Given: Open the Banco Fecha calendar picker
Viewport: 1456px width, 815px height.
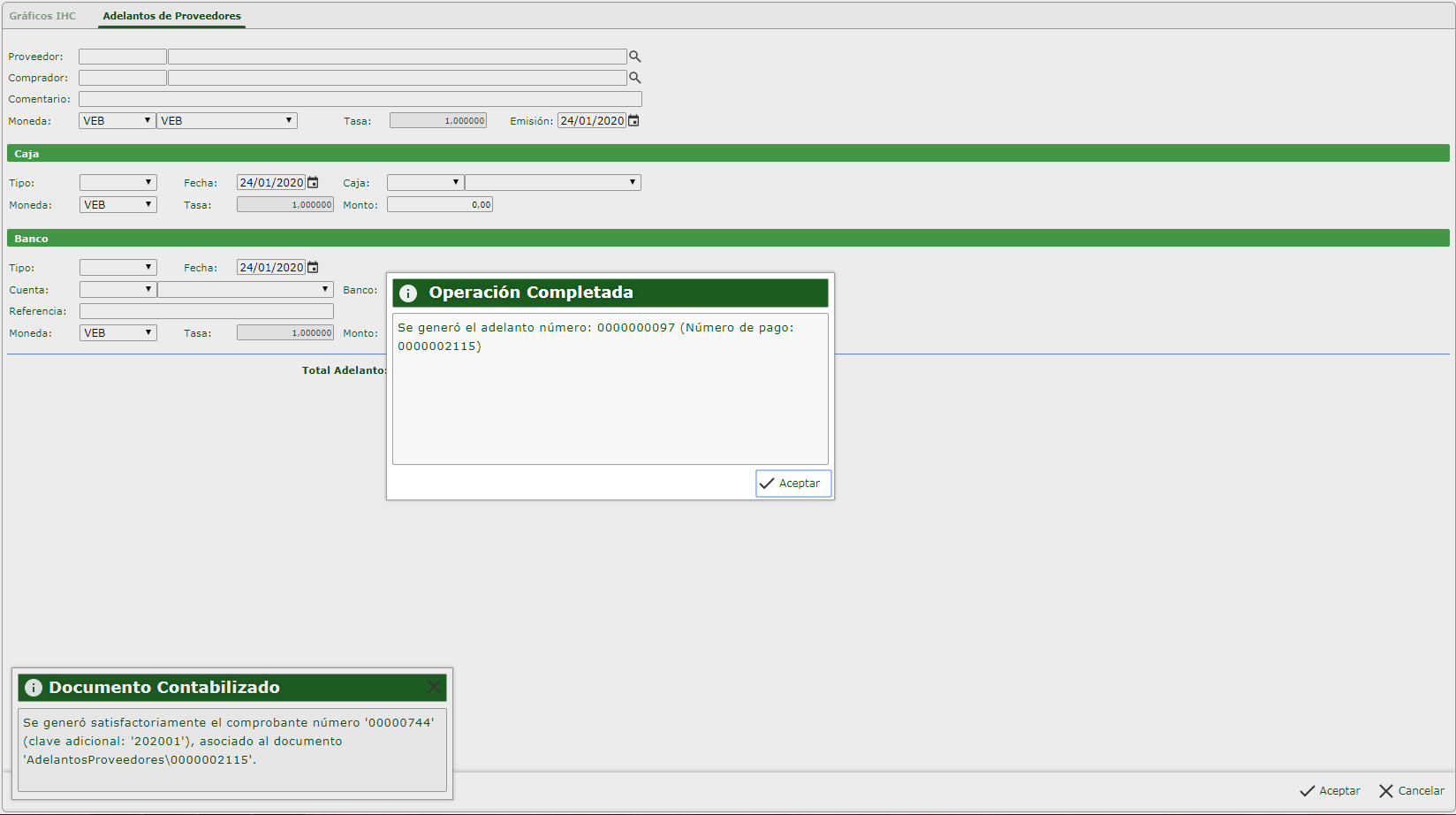Looking at the screenshot, I should pyautogui.click(x=313, y=268).
